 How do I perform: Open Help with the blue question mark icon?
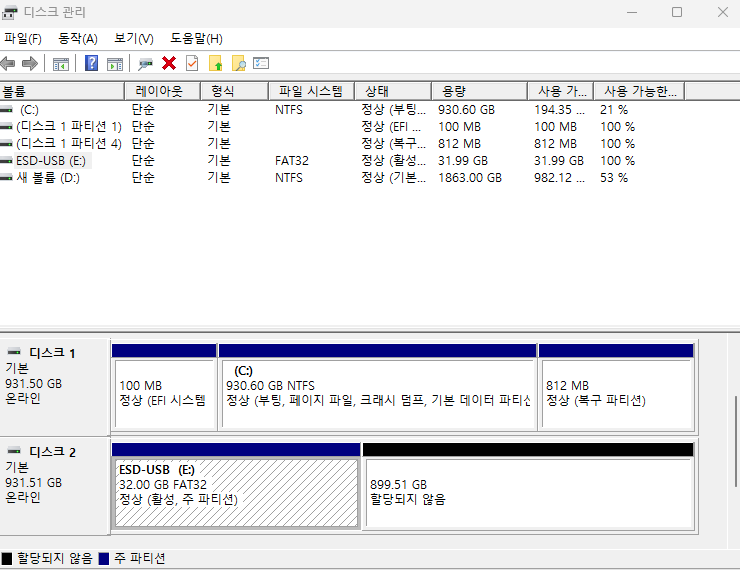point(92,63)
